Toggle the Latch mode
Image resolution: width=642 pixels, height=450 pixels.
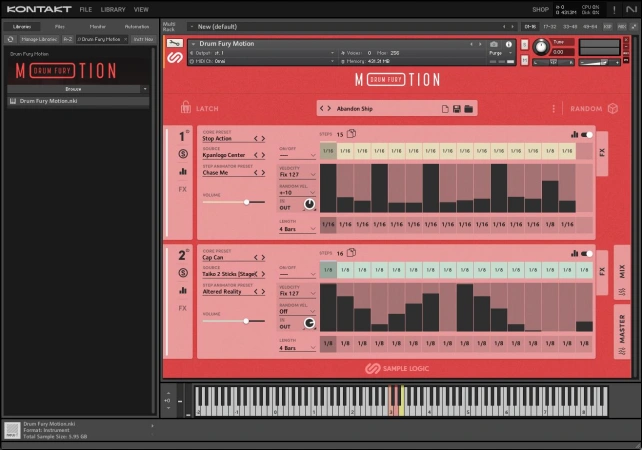coord(199,108)
